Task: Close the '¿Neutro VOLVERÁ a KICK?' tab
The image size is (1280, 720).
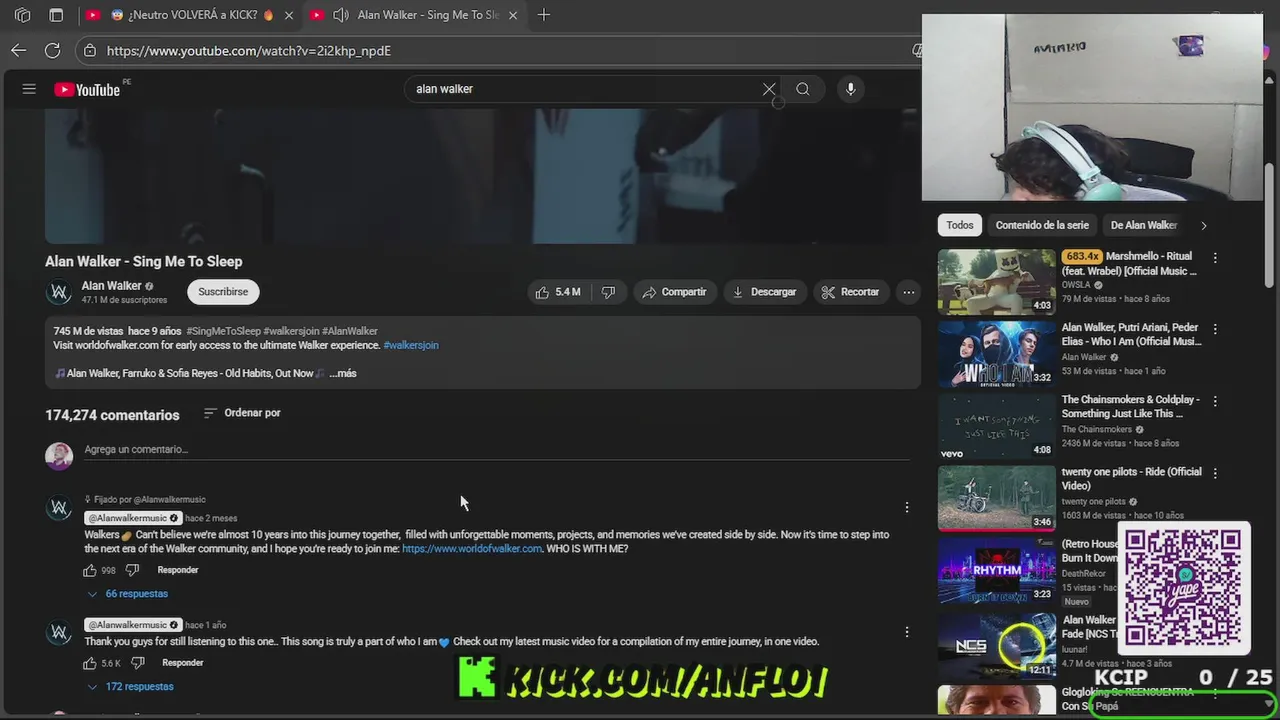Action: point(289,15)
